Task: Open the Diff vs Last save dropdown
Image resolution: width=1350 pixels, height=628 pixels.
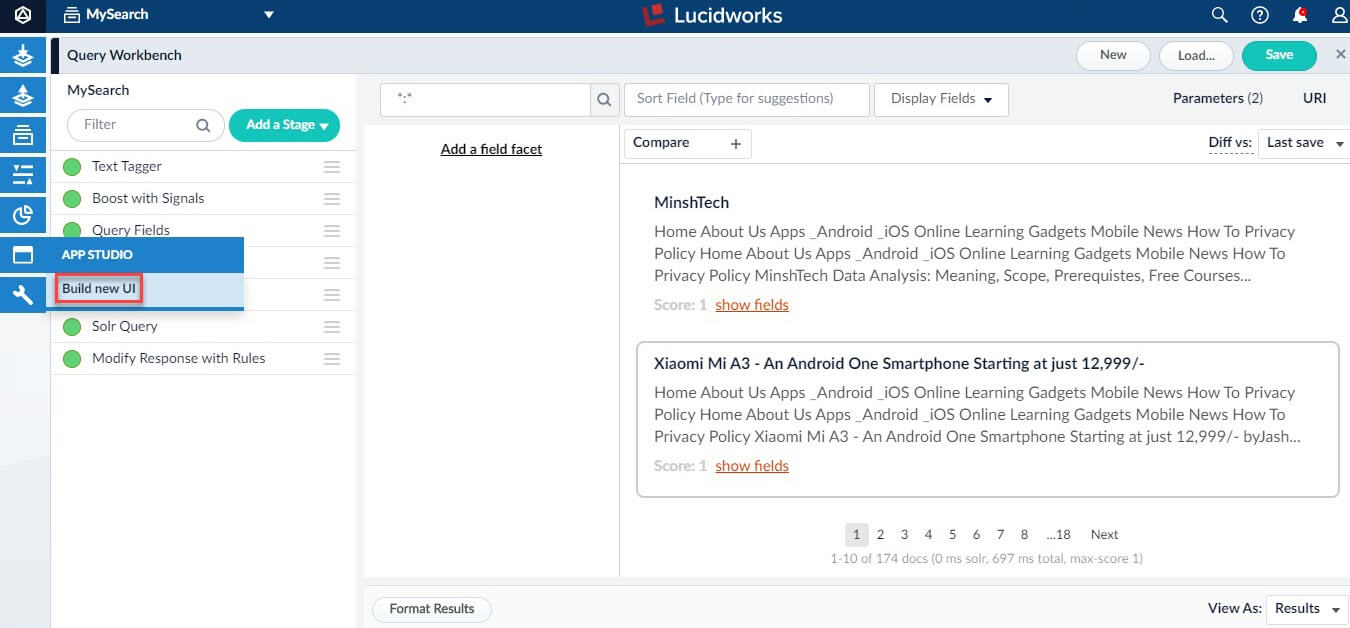Action: click(1303, 143)
